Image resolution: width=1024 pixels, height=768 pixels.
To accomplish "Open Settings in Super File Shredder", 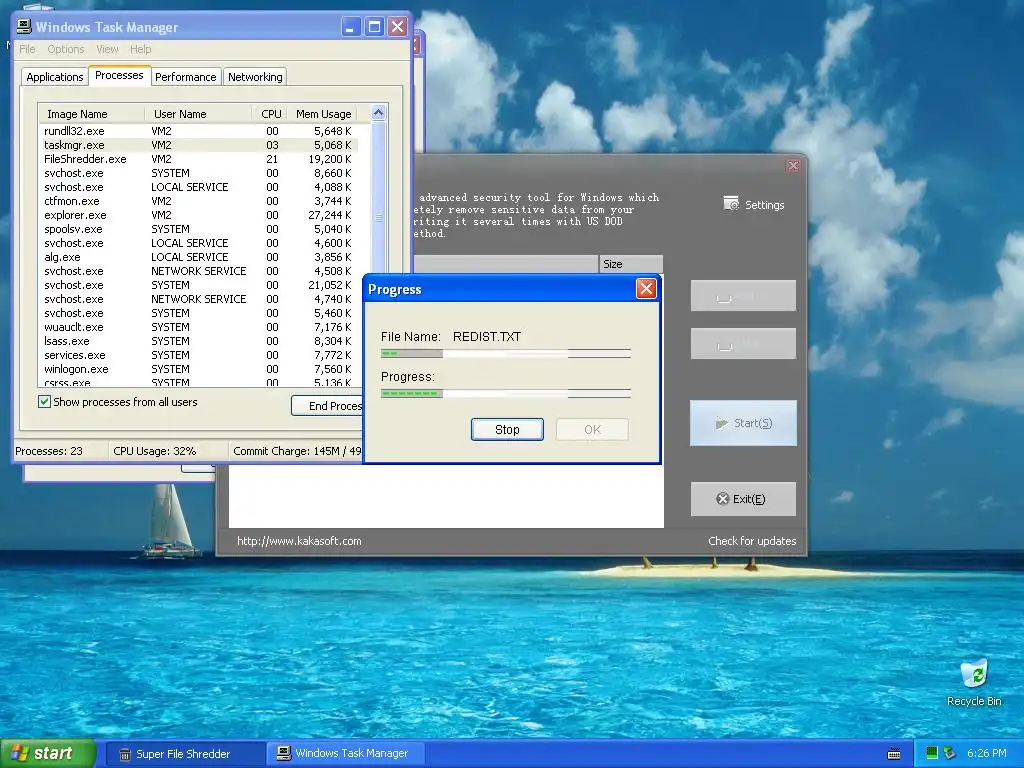I will pos(754,204).
